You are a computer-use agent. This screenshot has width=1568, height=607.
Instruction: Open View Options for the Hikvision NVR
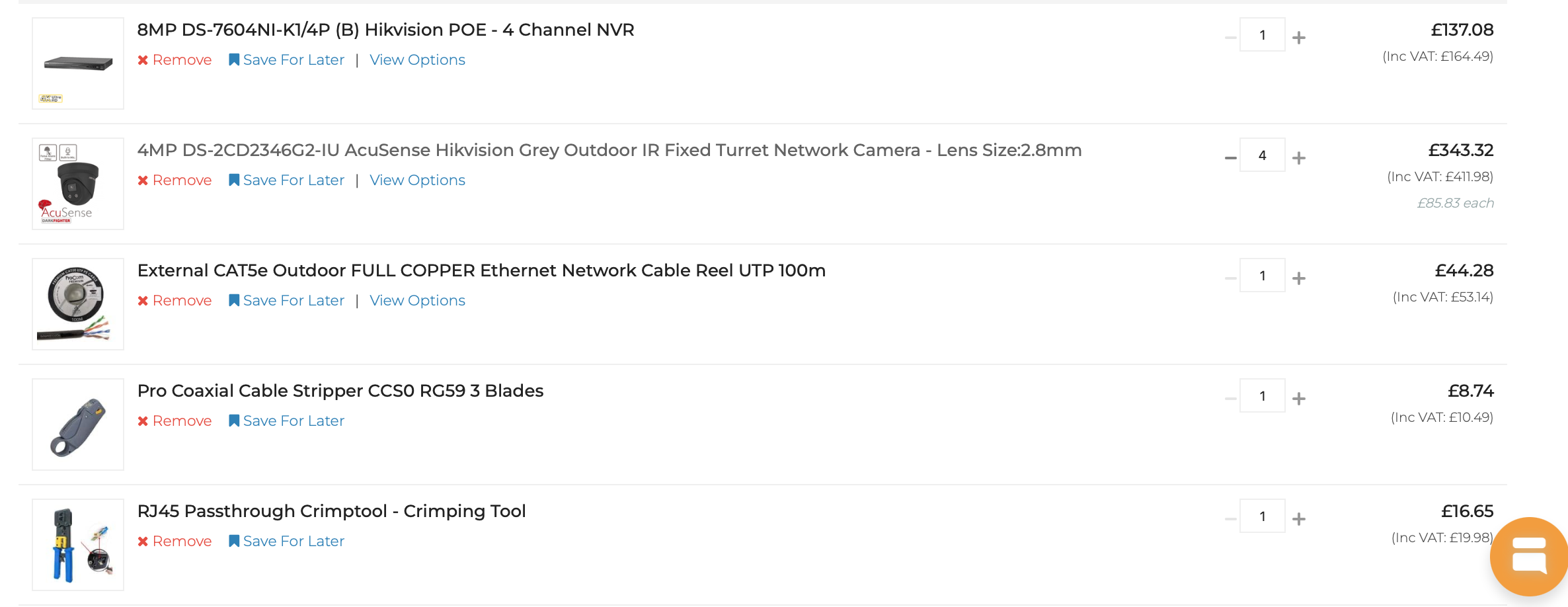[417, 60]
